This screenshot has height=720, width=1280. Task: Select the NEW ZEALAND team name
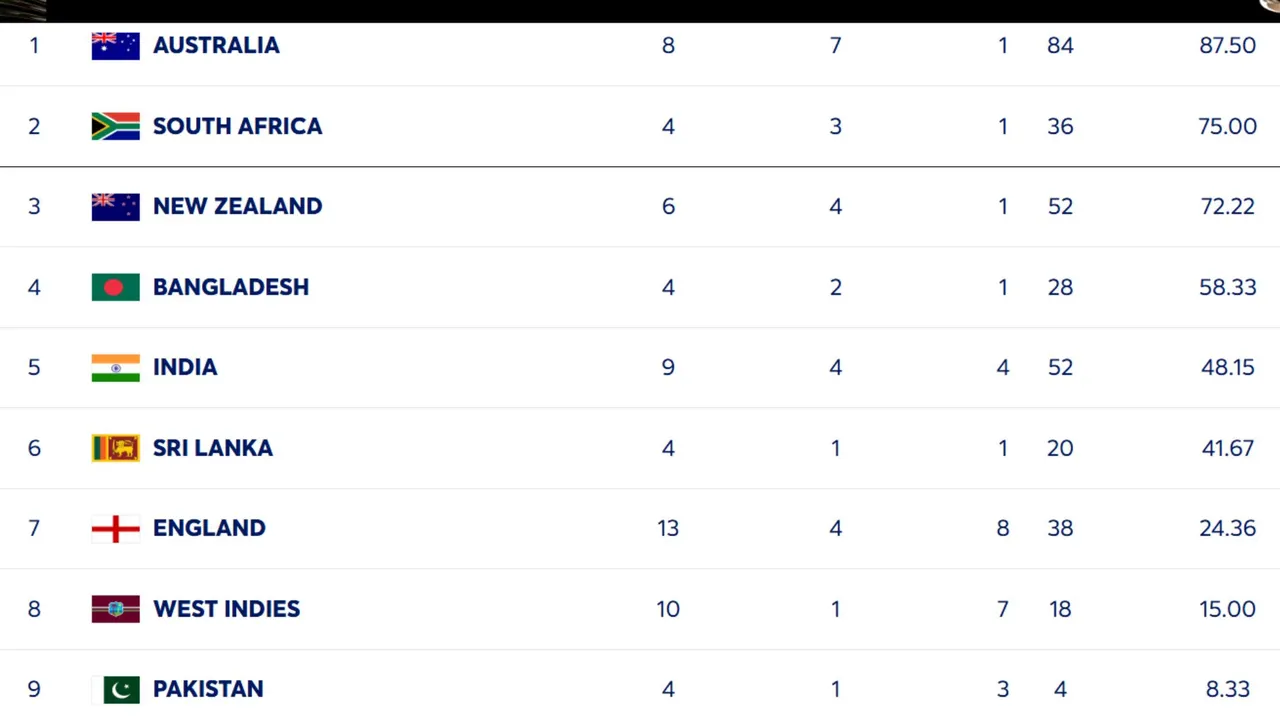237,206
